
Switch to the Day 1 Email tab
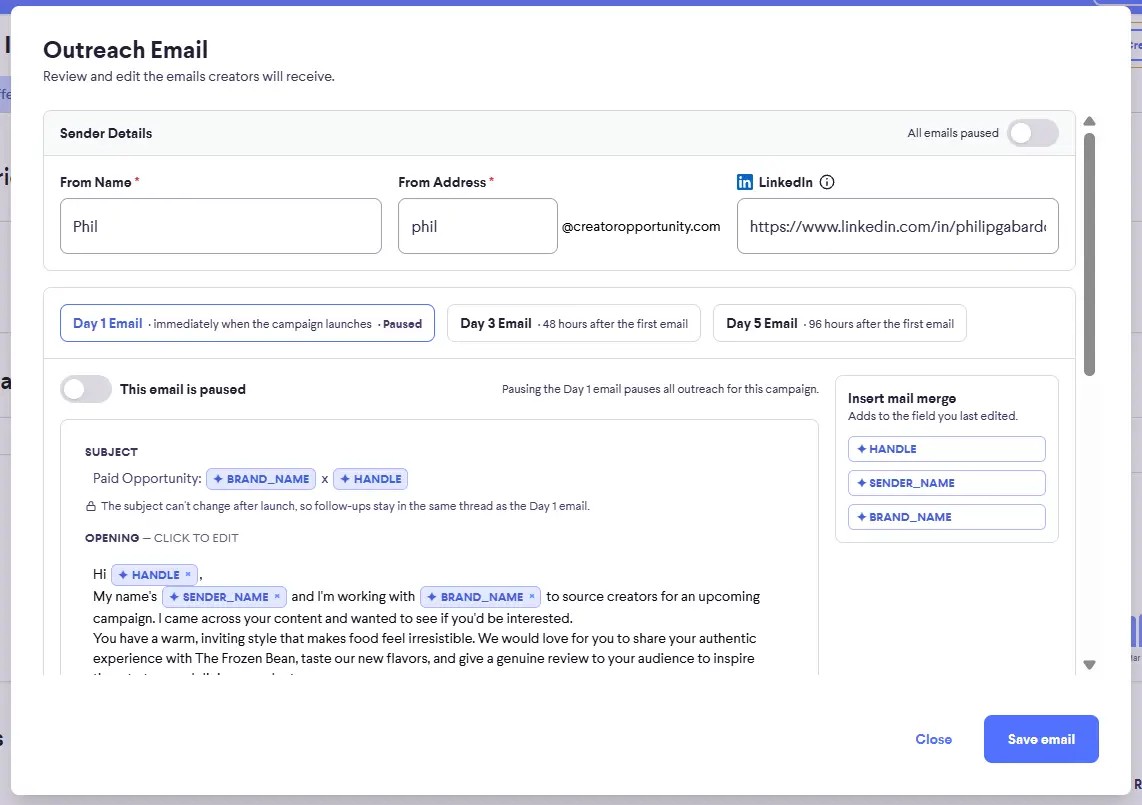[x=248, y=323]
